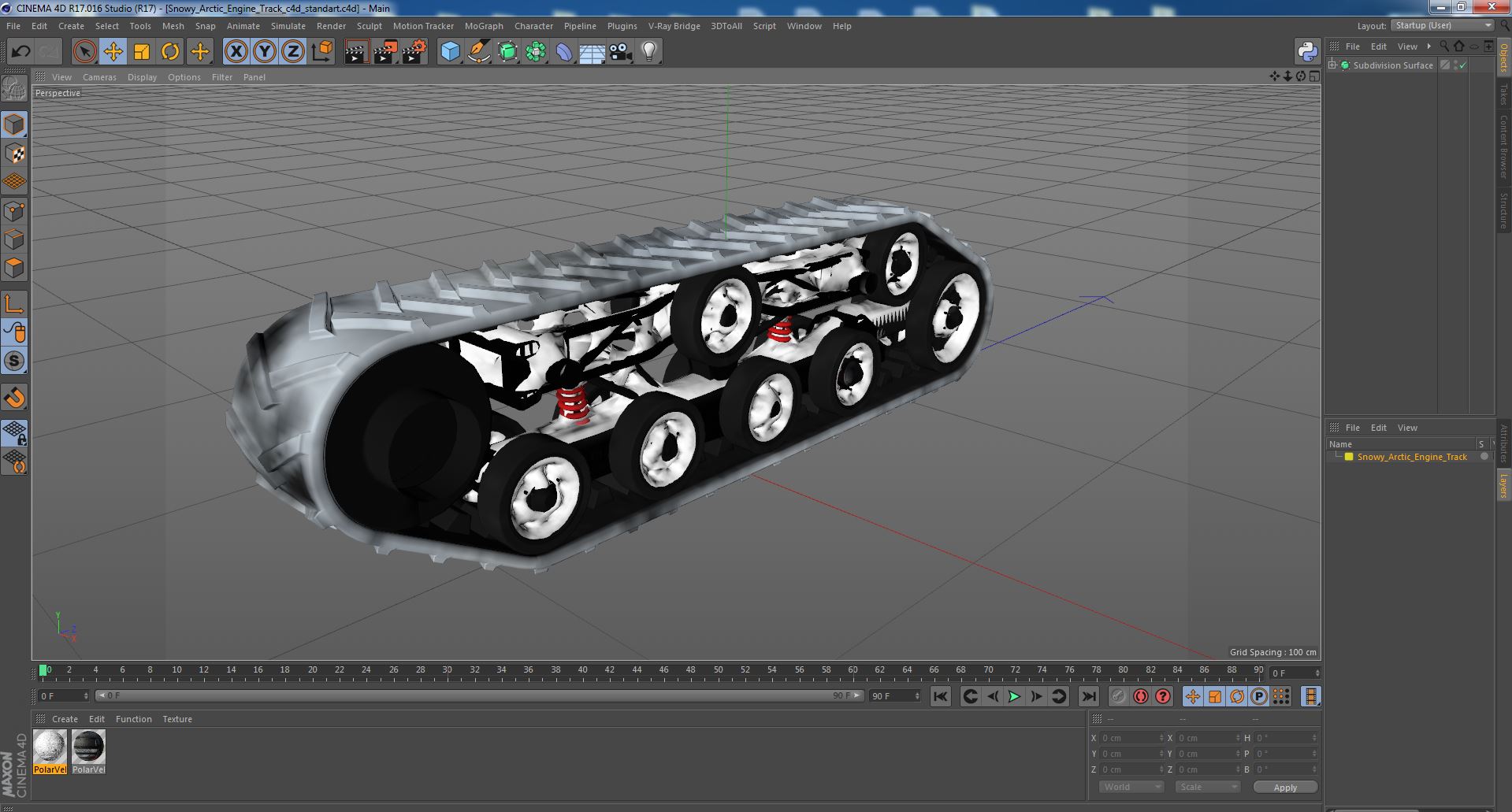Image resolution: width=1512 pixels, height=812 pixels.
Task: Add a Light object
Action: point(648,52)
